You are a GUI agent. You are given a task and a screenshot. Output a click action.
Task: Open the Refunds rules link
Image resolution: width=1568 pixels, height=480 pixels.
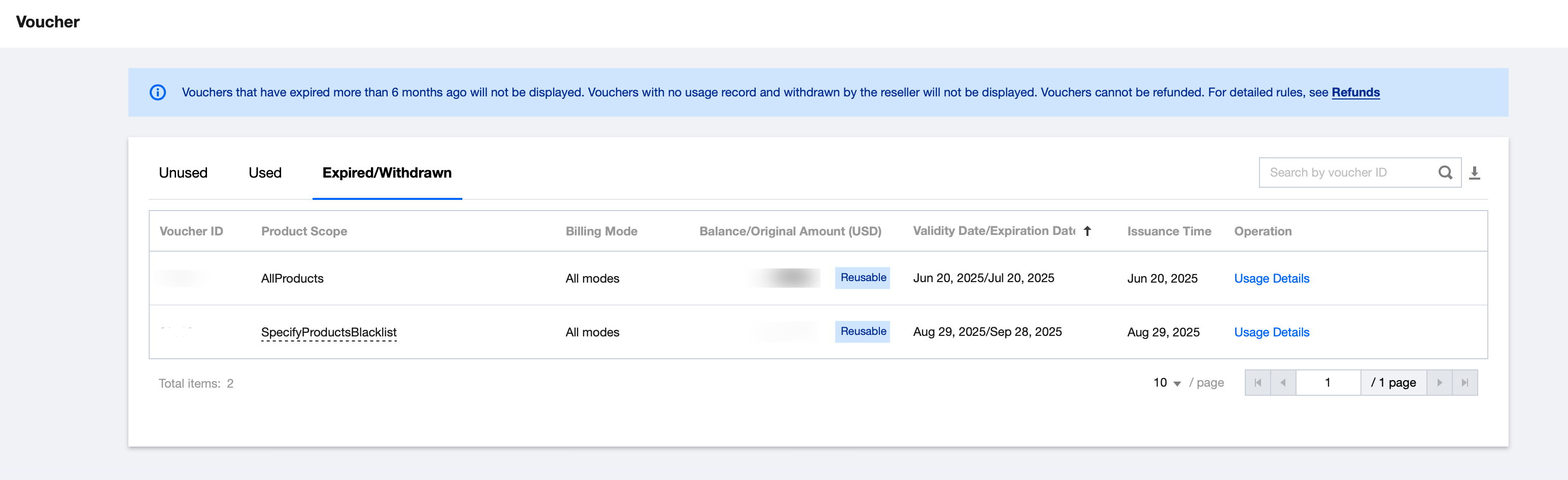coord(1355,92)
